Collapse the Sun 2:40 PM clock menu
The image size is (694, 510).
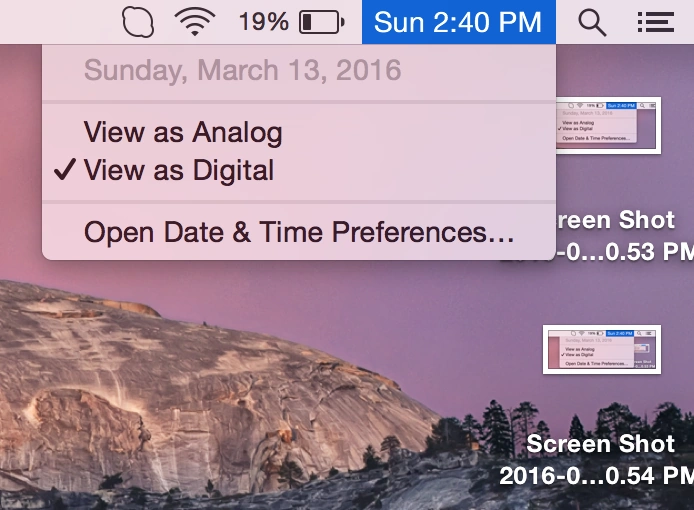458,21
